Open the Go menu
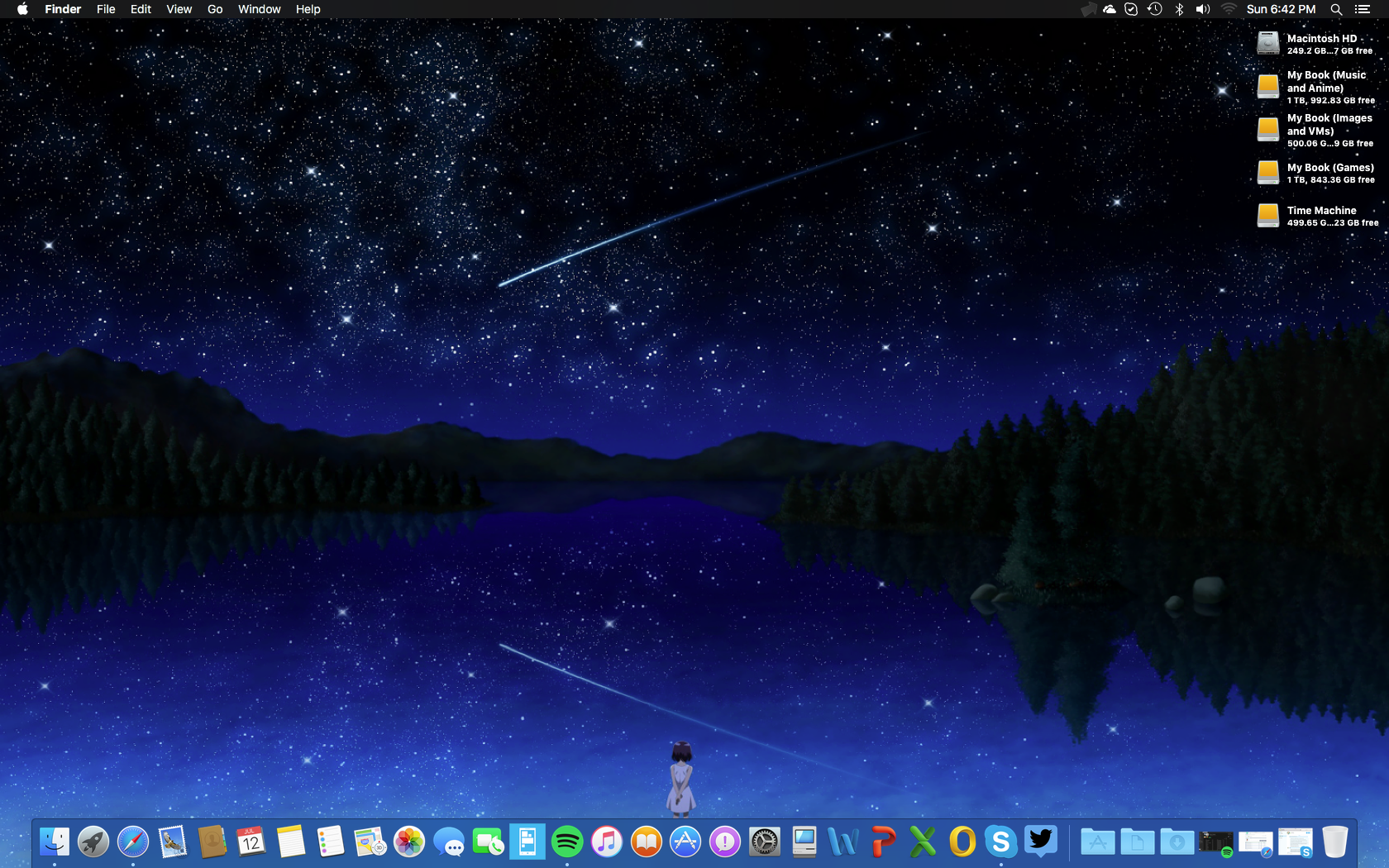 [215, 9]
